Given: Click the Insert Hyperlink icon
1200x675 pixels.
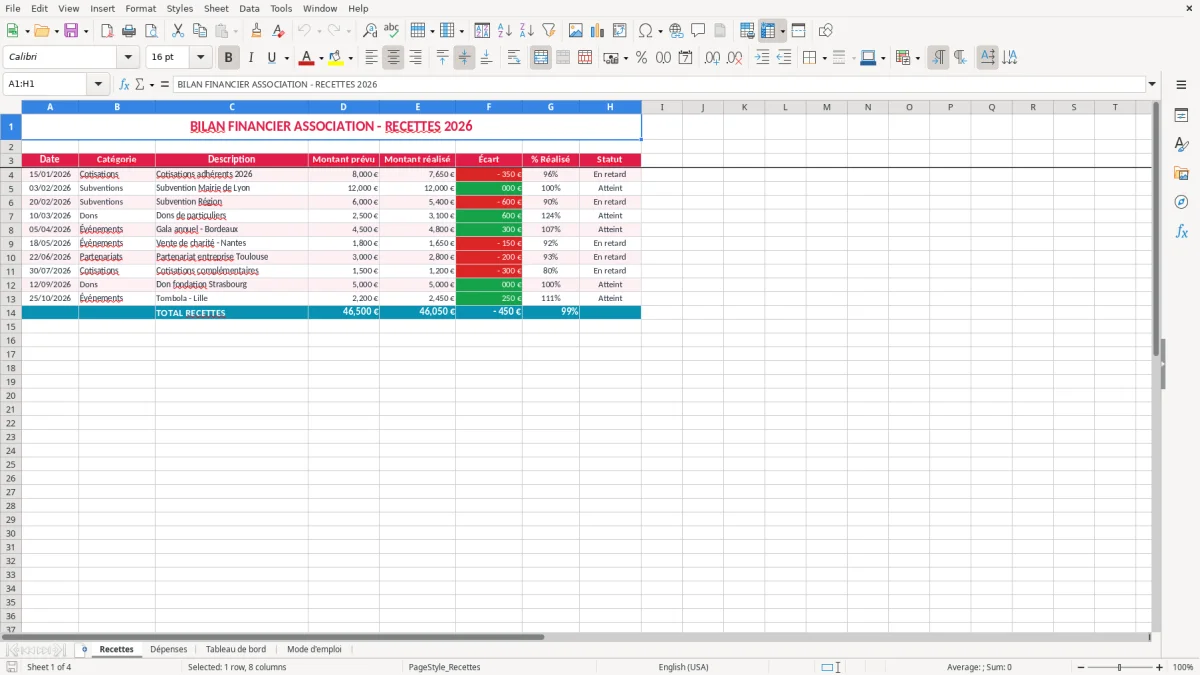Looking at the screenshot, I should (676, 31).
